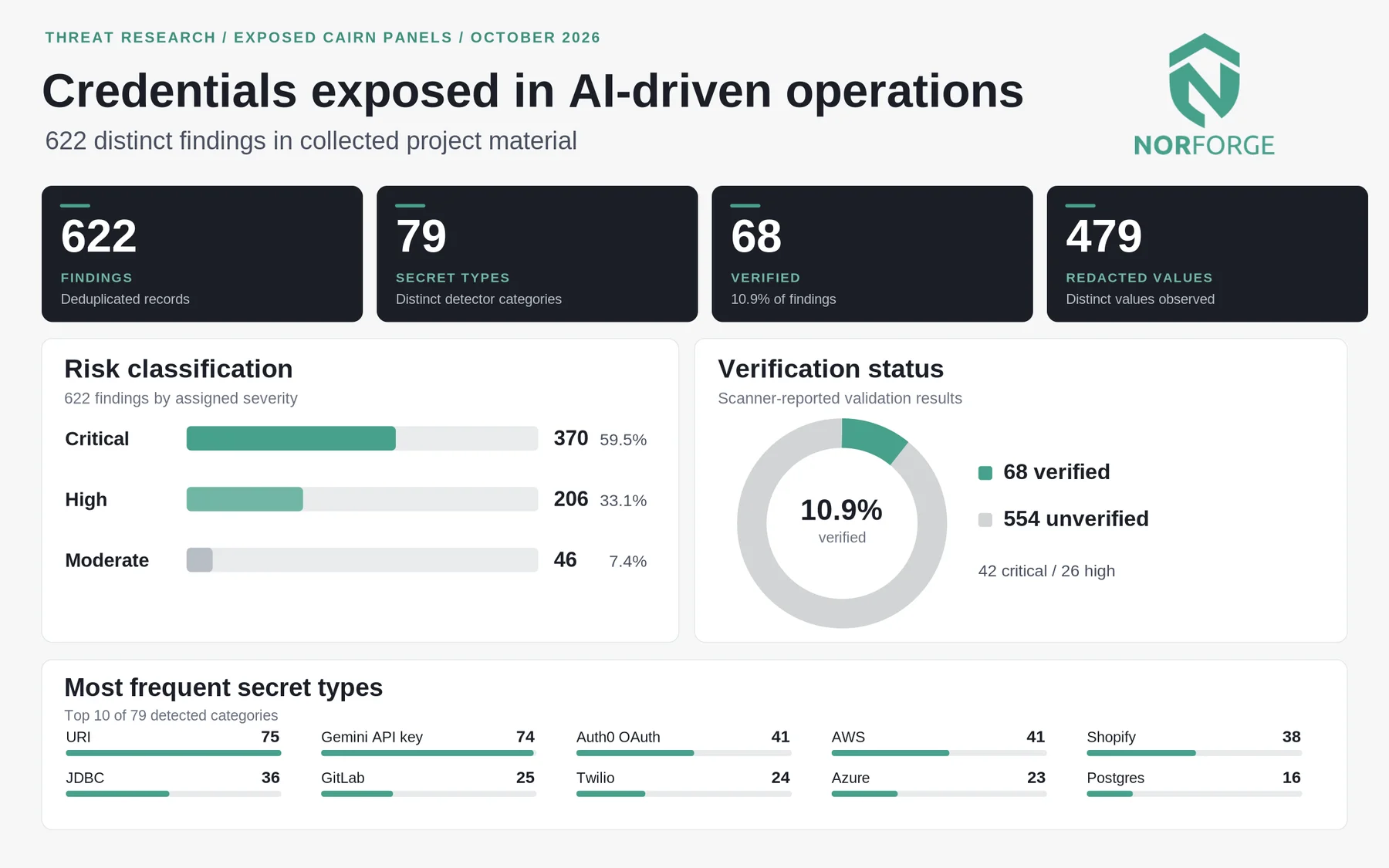
Task: Click the green swatch beside "68 verified"
Action: pyautogui.click(x=985, y=473)
